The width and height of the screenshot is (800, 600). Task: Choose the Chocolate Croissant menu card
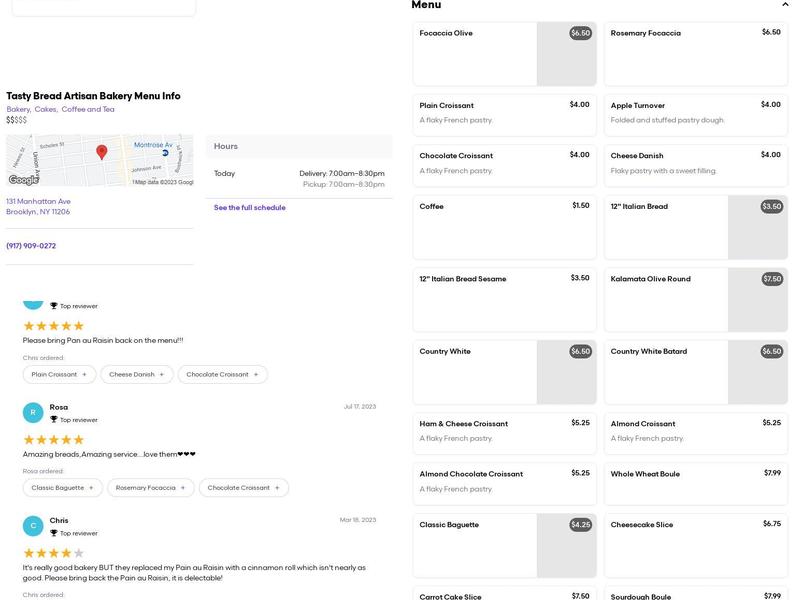(x=504, y=165)
